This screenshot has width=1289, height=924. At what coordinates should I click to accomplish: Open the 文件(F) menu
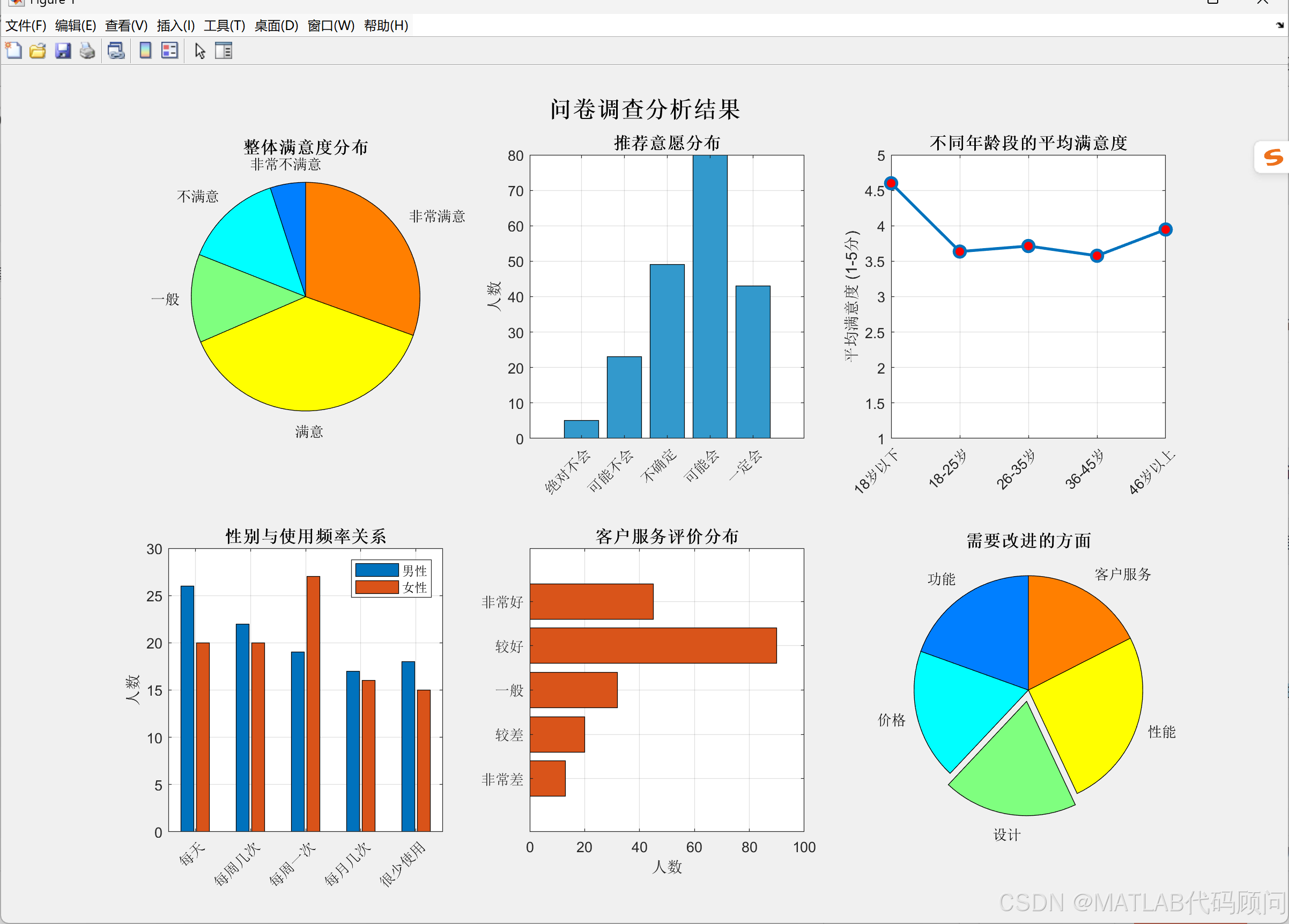click(x=26, y=26)
